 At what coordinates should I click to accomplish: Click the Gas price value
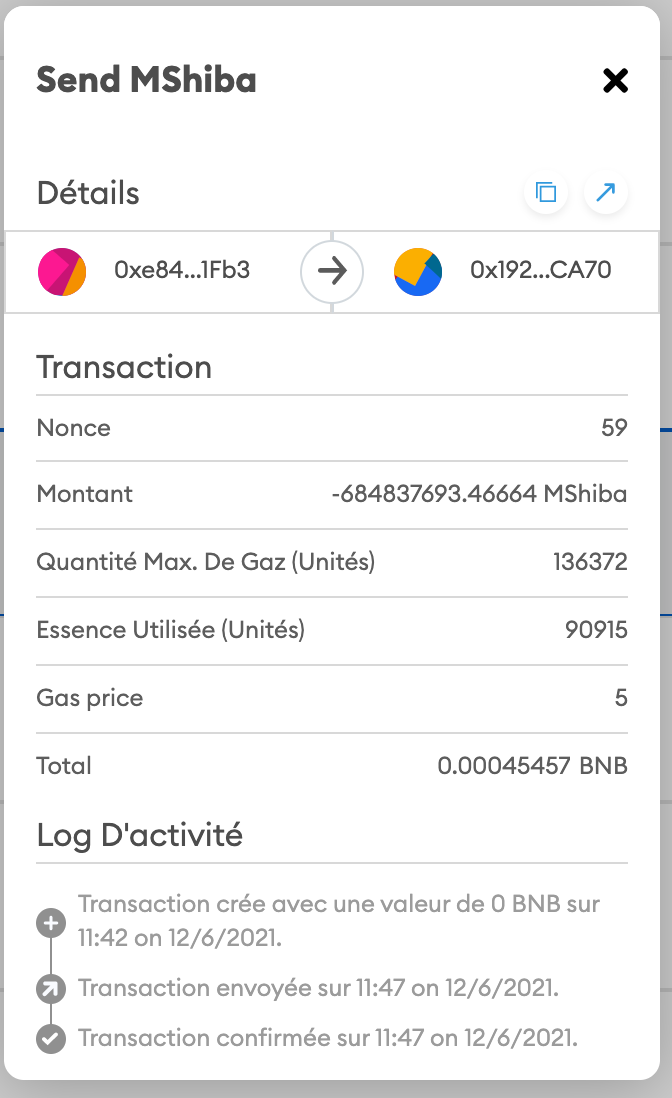[621, 698]
